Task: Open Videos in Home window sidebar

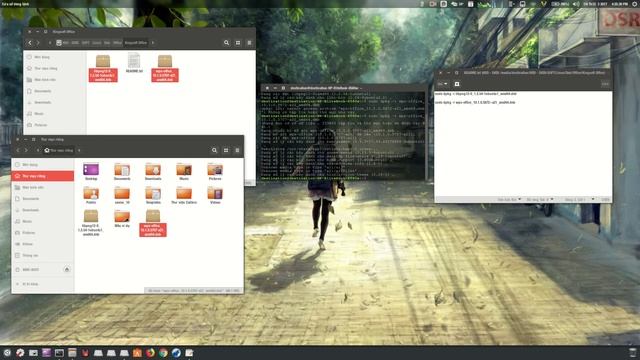Action: pyautogui.click(x=43, y=244)
